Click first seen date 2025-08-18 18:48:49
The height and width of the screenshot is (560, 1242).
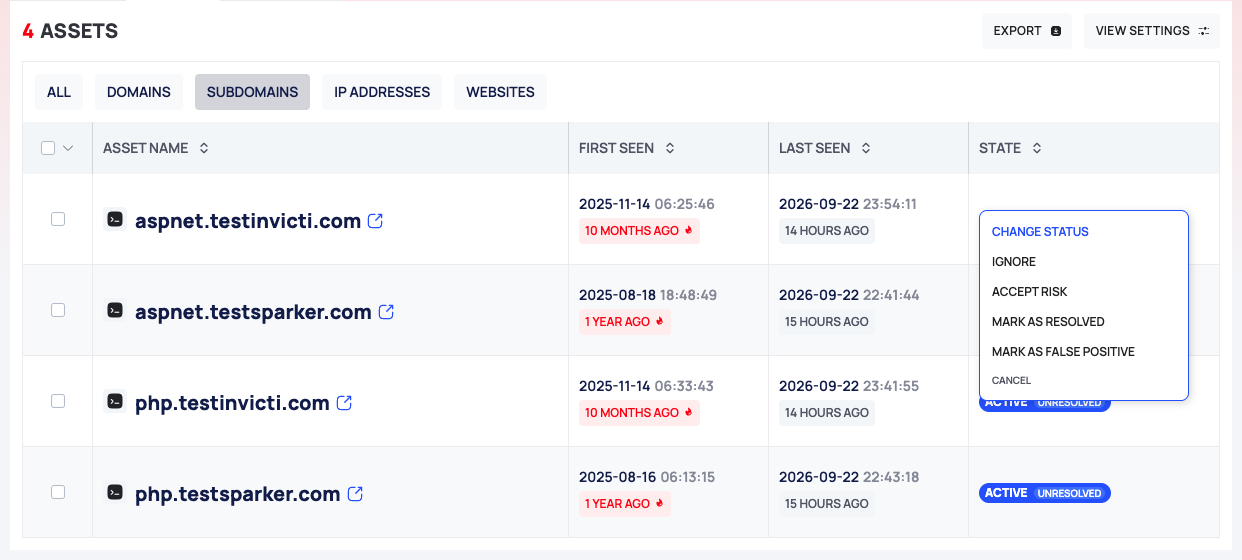[x=648, y=295]
